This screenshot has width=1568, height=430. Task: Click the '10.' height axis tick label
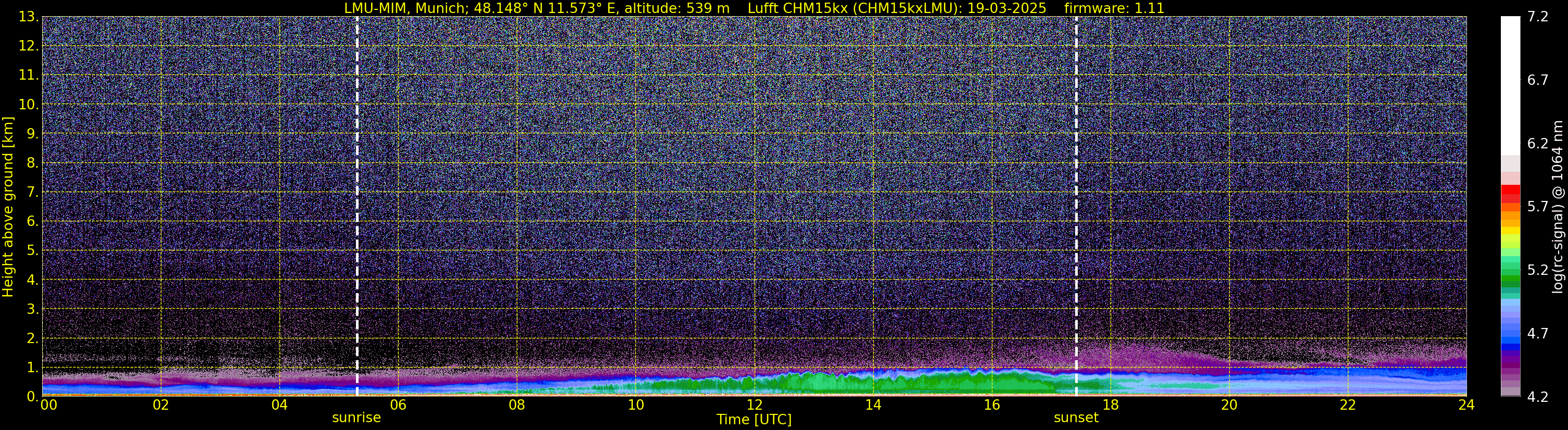(x=28, y=105)
